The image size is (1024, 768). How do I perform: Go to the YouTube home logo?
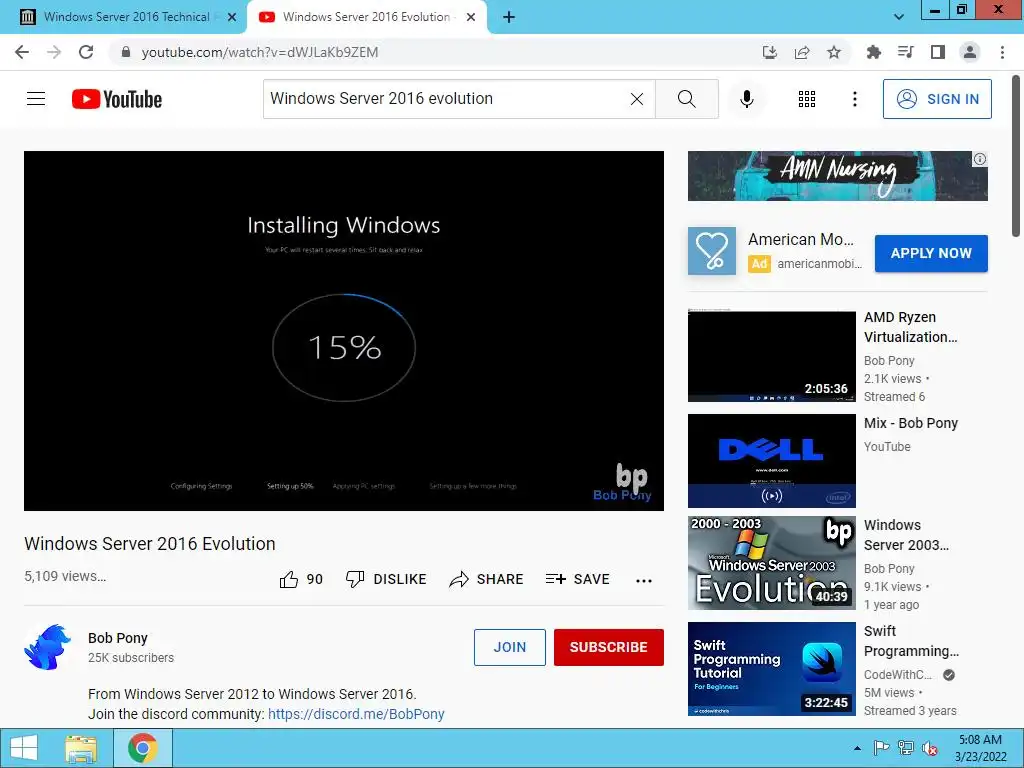pyautogui.click(x=117, y=99)
